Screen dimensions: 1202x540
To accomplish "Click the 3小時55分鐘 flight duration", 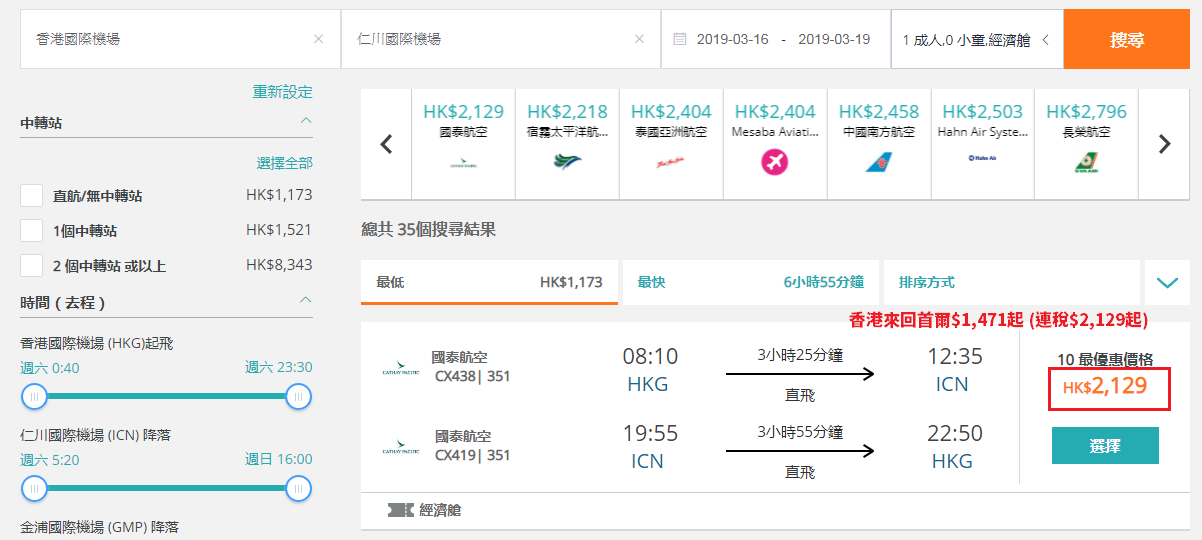I will pyautogui.click(x=800, y=432).
